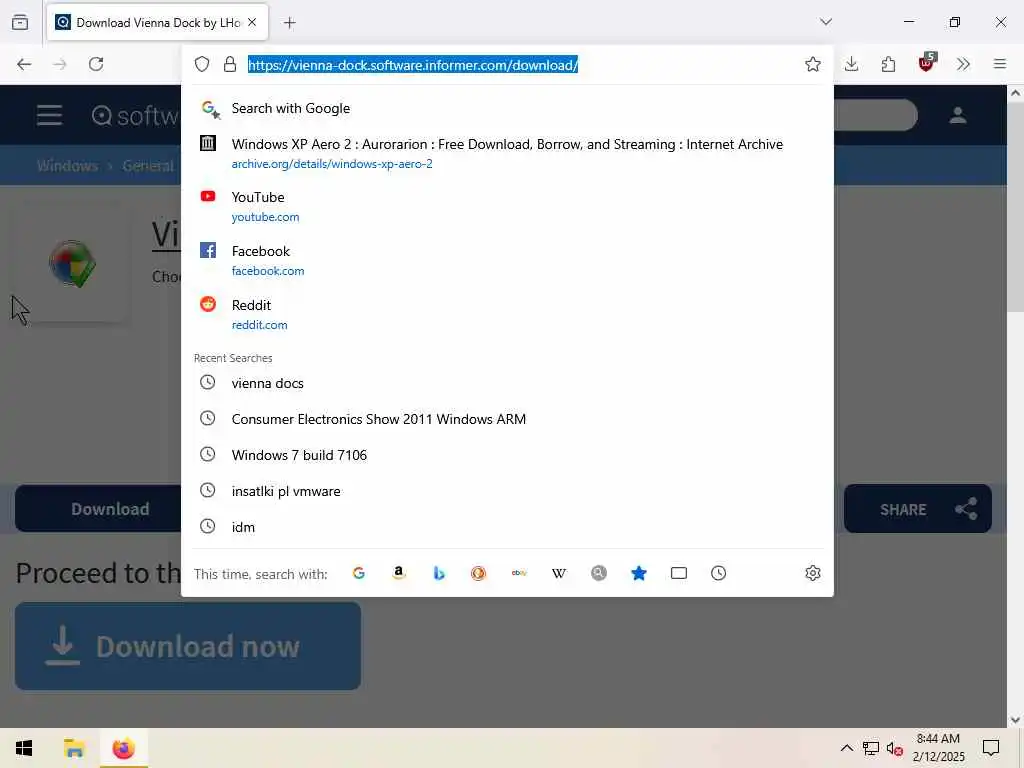Search this time in open Tabs
This screenshot has width=1024, height=768.
679,573
